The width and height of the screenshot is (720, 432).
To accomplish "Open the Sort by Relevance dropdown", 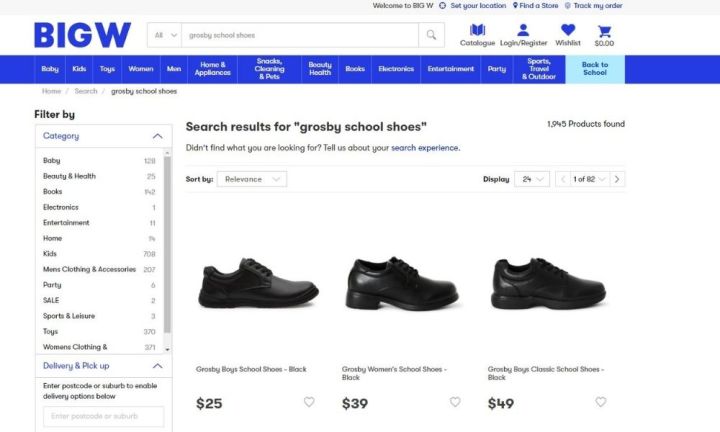I will 252,179.
